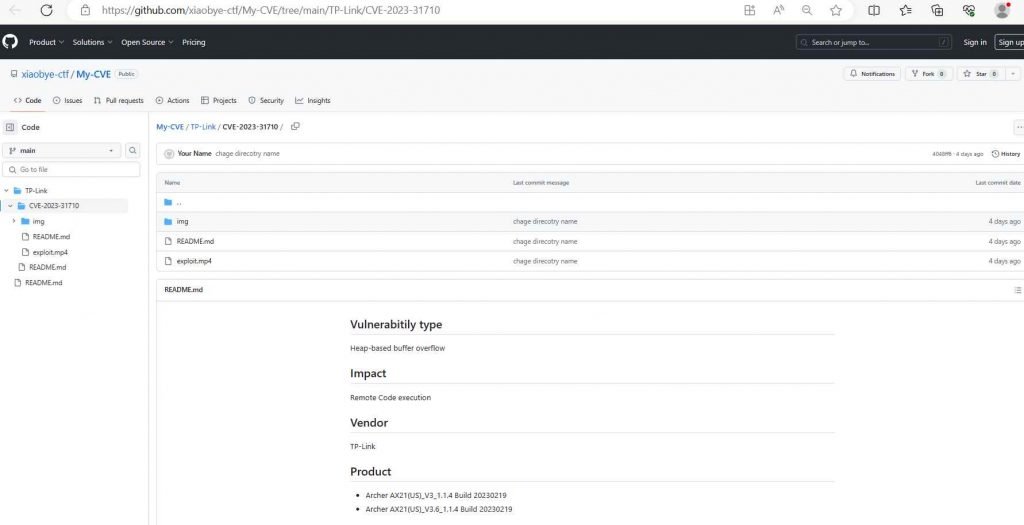Bookmark page with star icon

[836, 10]
